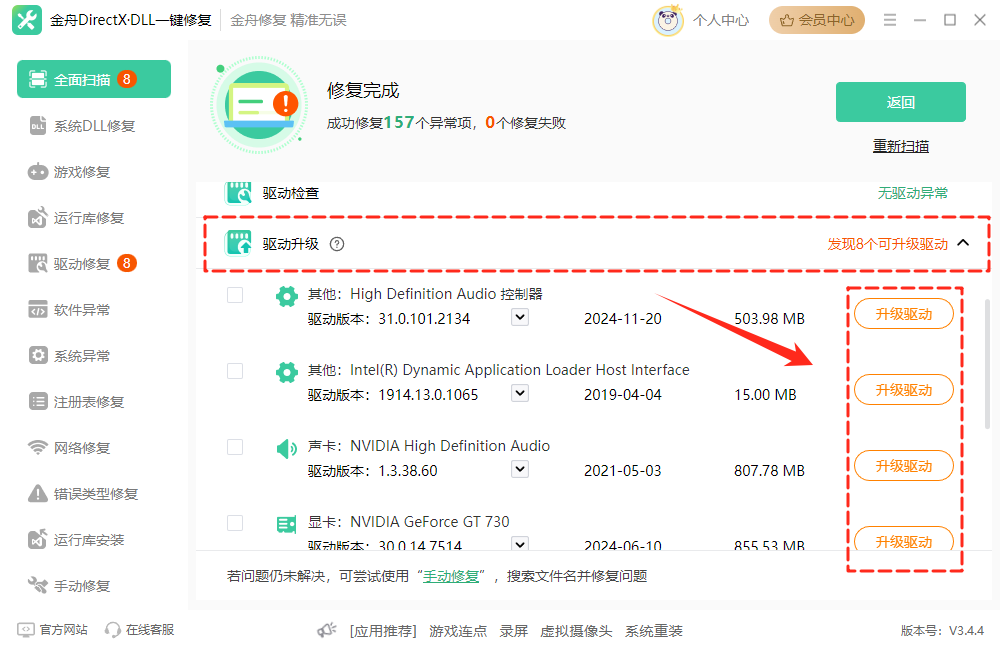Collapse the driver upgrade section chevron
The width and height of the screenshot is (1000, 650).
(964, 243)
